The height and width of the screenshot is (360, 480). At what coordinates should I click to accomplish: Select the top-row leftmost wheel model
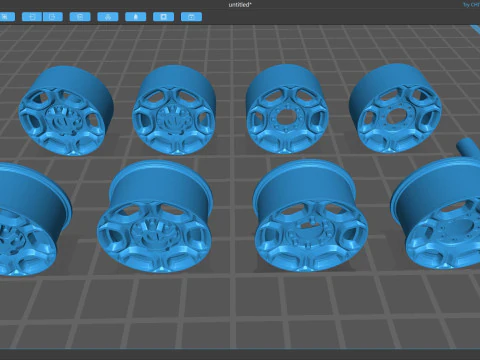(65, 111)
